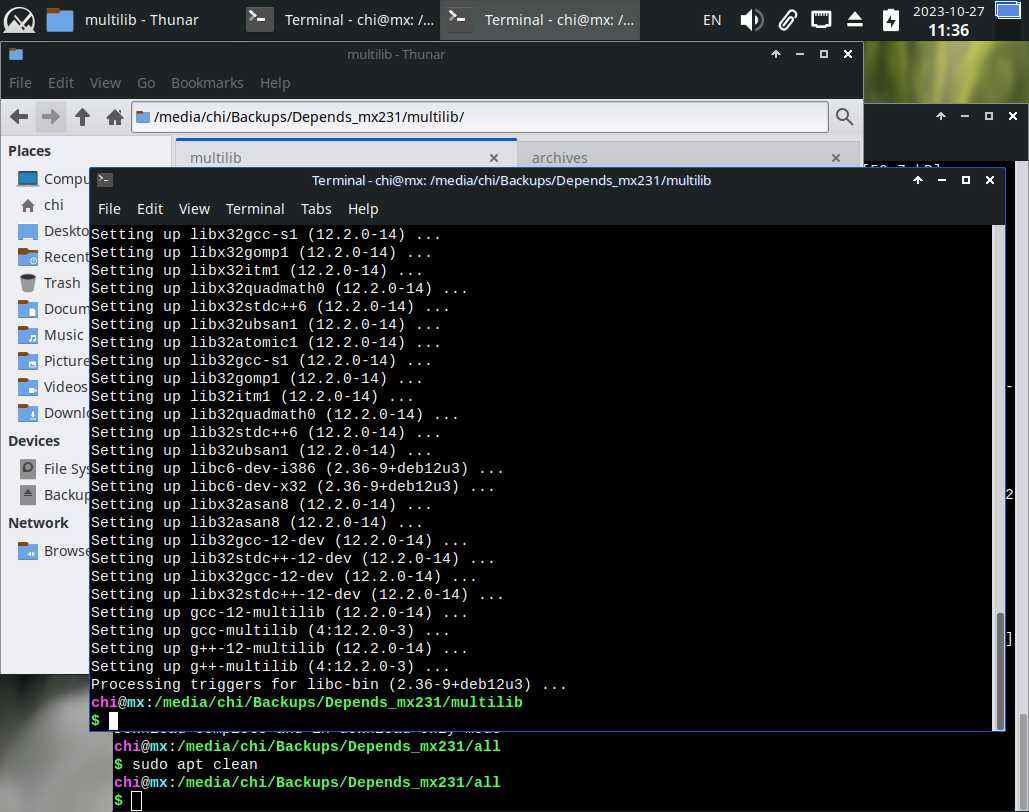Go up to parent folder in Thunar
This screenshot has width=1029, height=812.
[x=83, y=117]
